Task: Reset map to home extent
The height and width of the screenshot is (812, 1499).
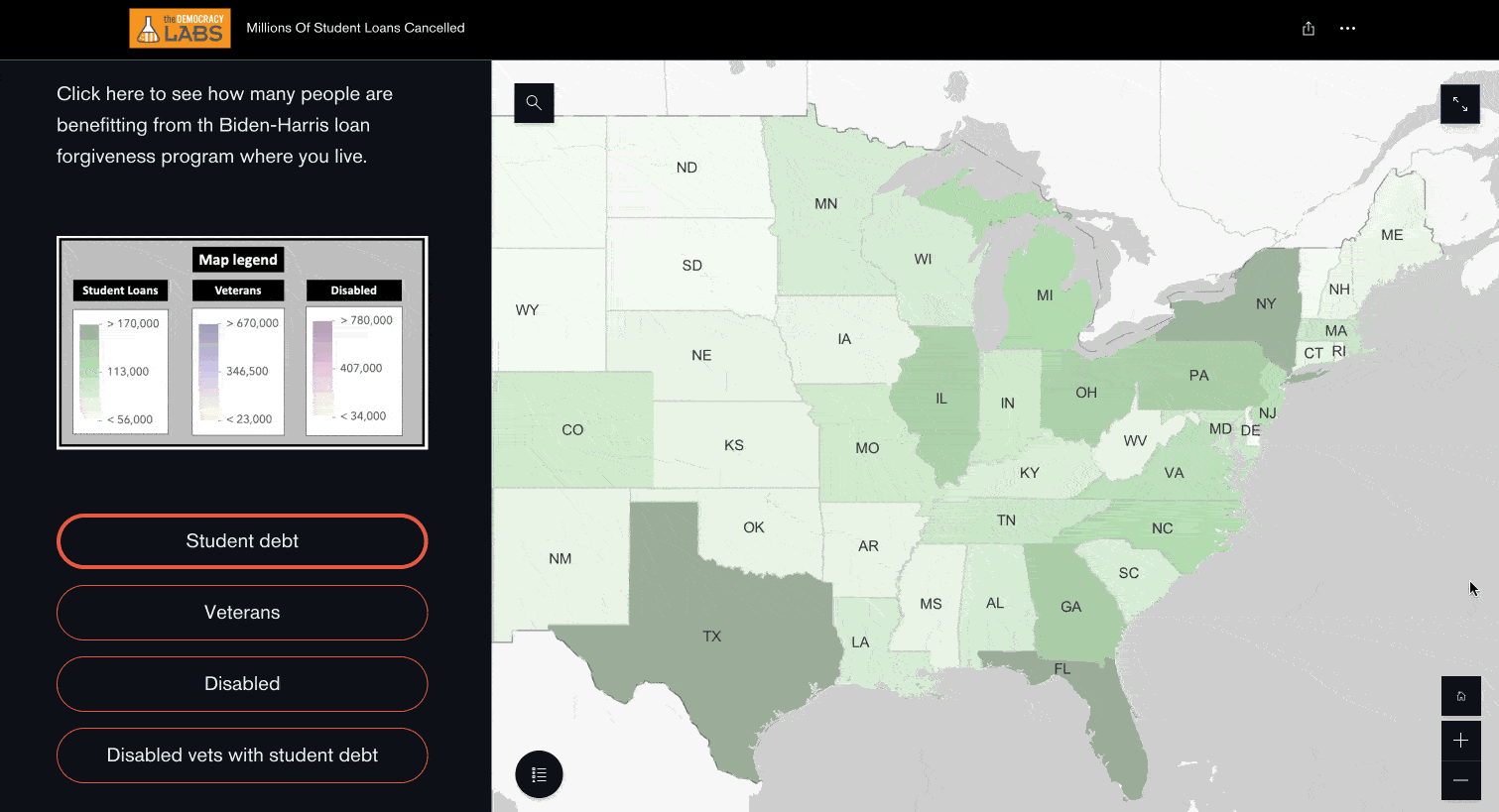Action: tap(1460, 696)
